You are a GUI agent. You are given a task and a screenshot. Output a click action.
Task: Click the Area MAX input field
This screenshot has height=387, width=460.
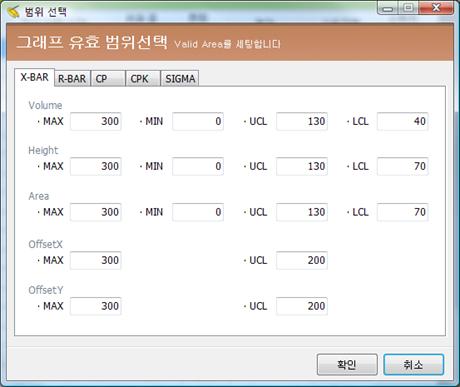96,212
